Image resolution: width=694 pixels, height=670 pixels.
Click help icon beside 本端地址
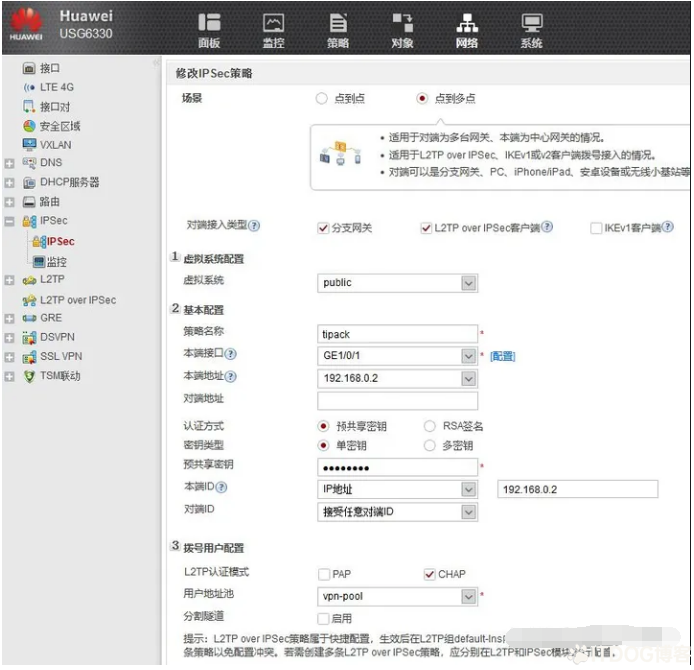(231, 376)
